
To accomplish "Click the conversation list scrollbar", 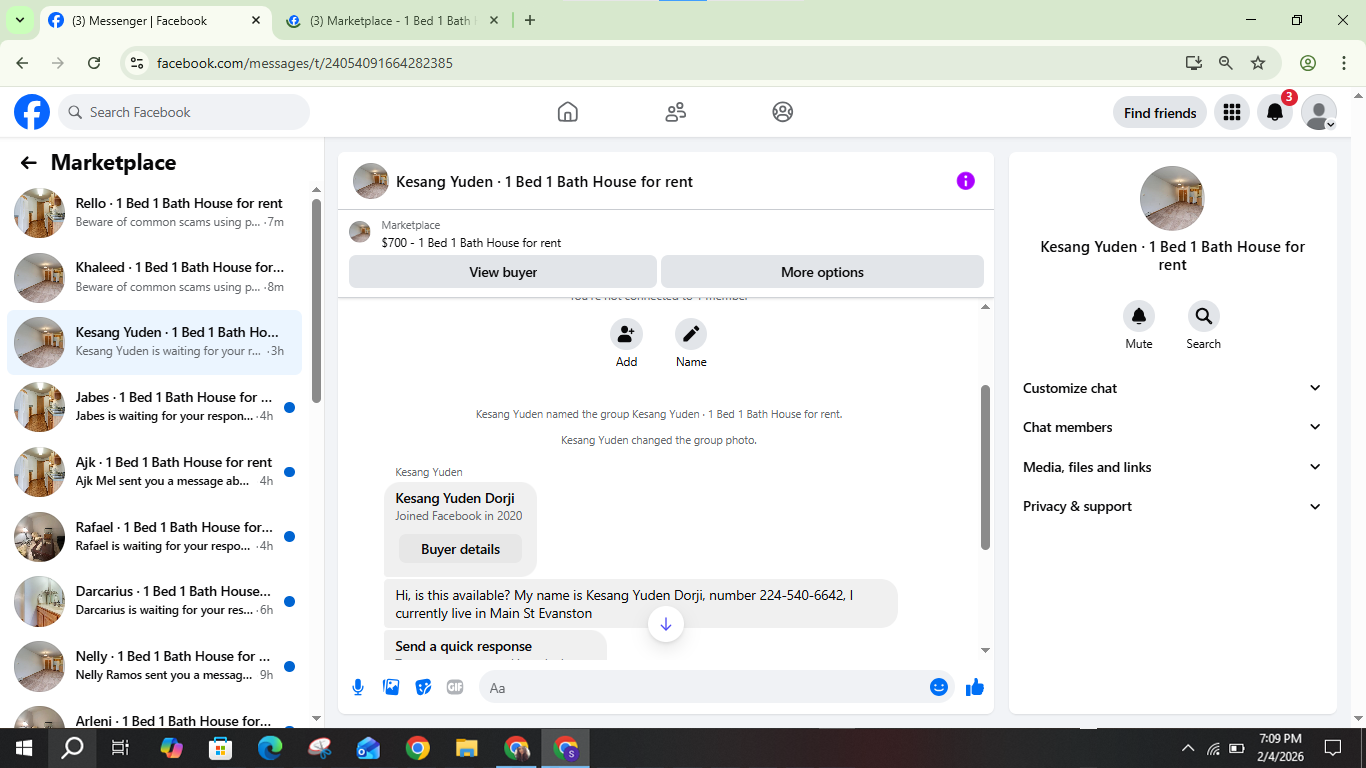I will click(317, 300).
